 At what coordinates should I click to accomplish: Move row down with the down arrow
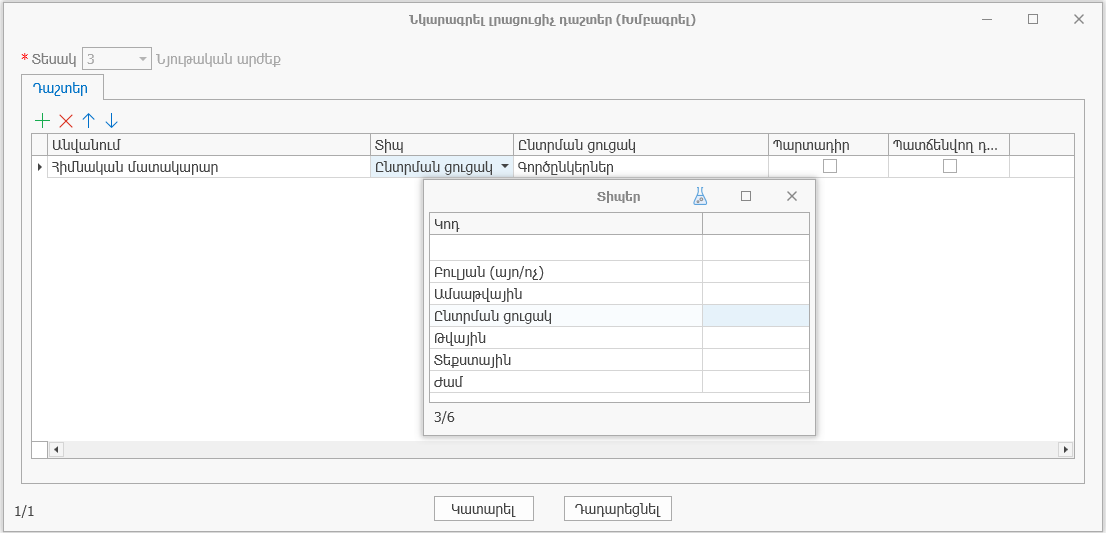click(111, 121)
